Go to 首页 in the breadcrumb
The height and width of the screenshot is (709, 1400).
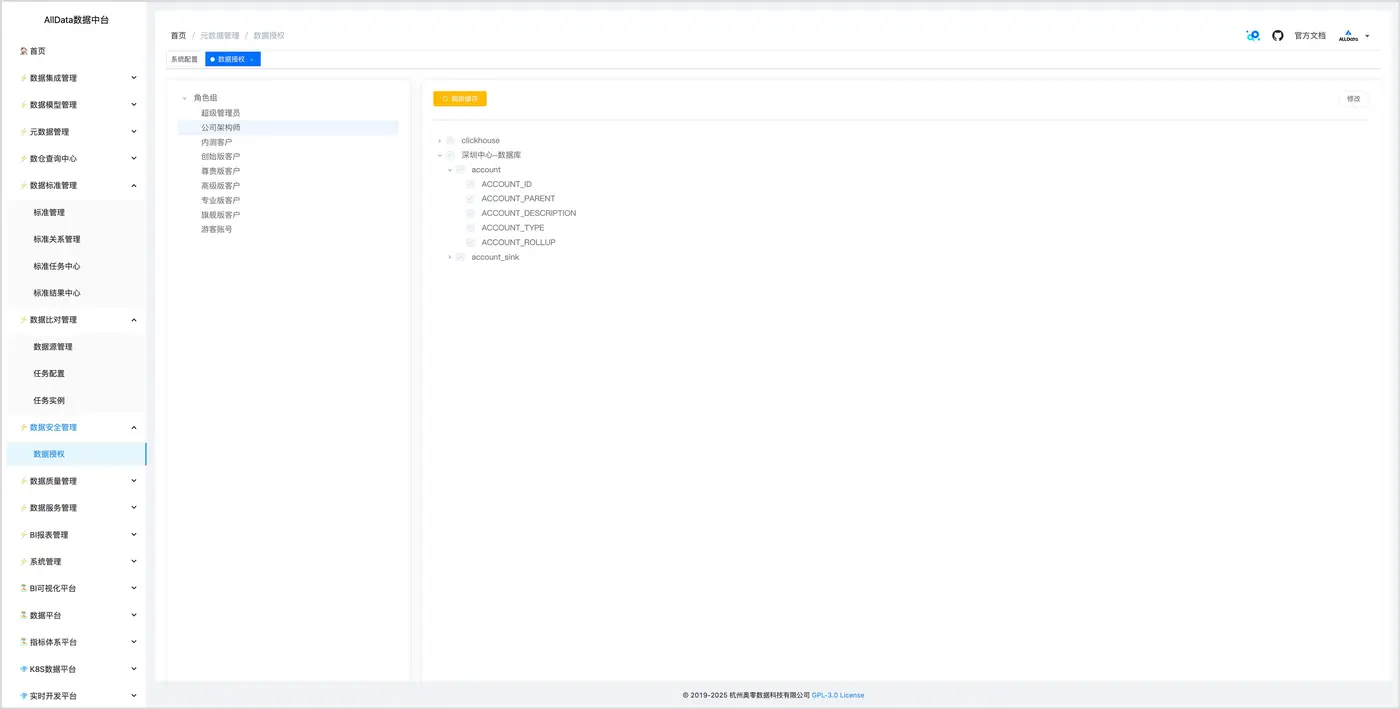pyautogui.click(x=178, y=36)
